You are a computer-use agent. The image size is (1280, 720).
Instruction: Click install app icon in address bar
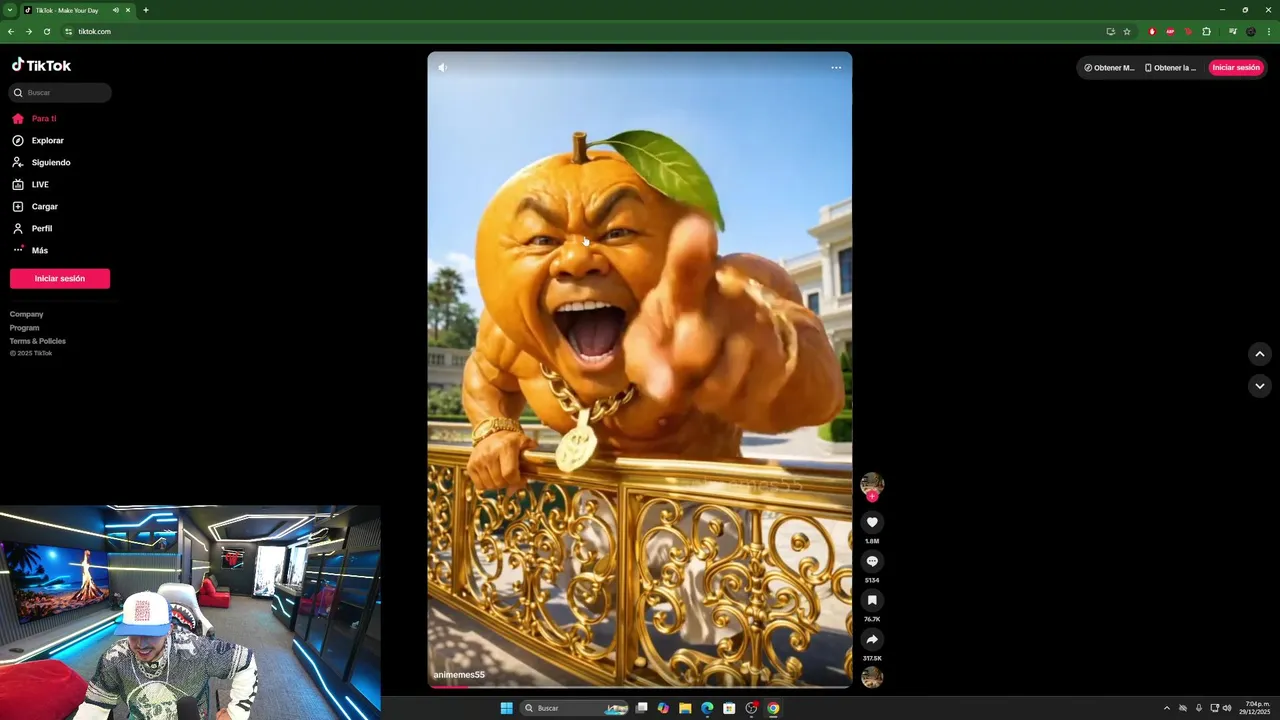point(1110,31)
